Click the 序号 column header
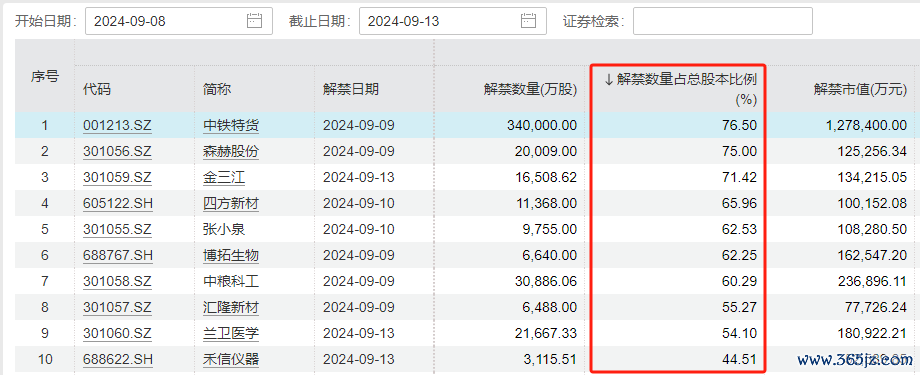920x375 pixels. [45, 76]
